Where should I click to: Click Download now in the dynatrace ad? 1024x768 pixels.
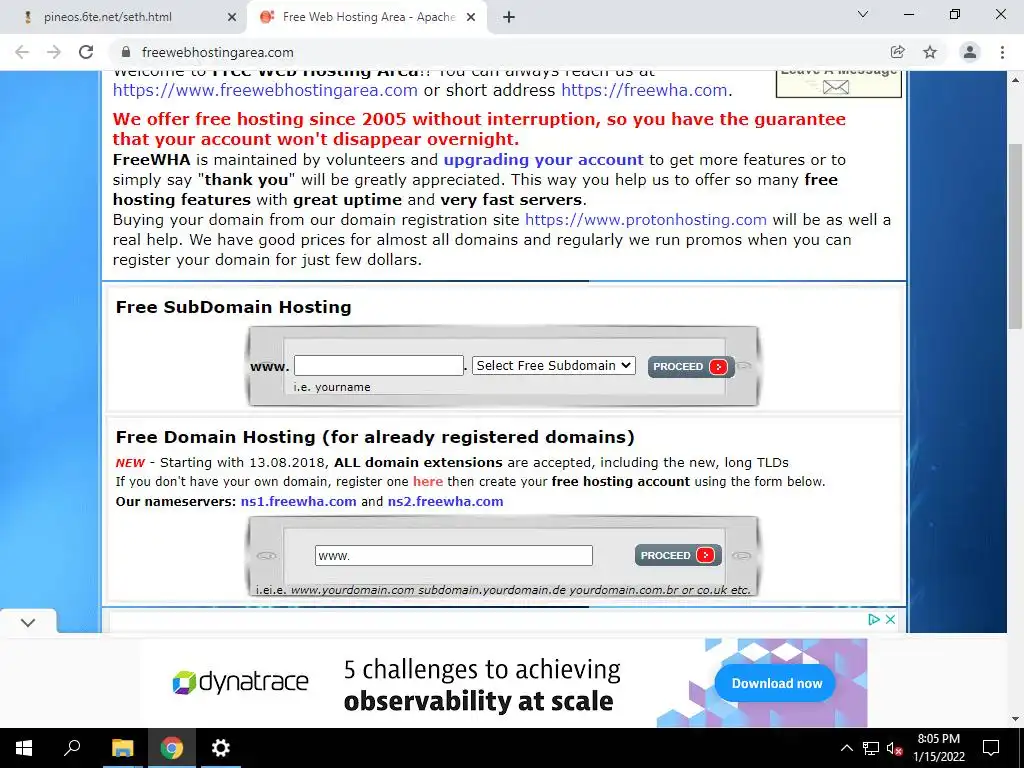[776, 684]
